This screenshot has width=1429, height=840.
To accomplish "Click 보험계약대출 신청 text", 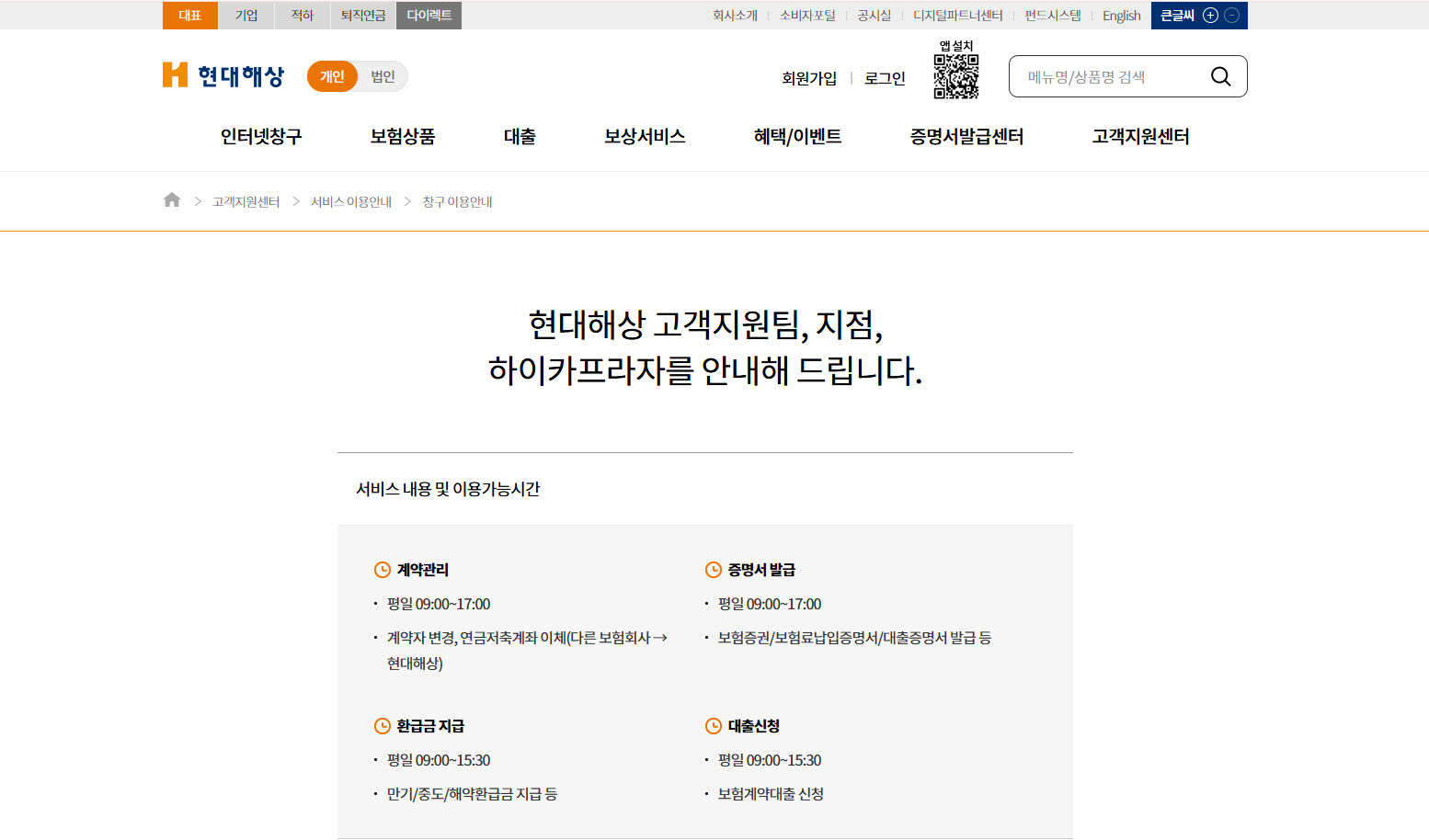I will point(771,794).
